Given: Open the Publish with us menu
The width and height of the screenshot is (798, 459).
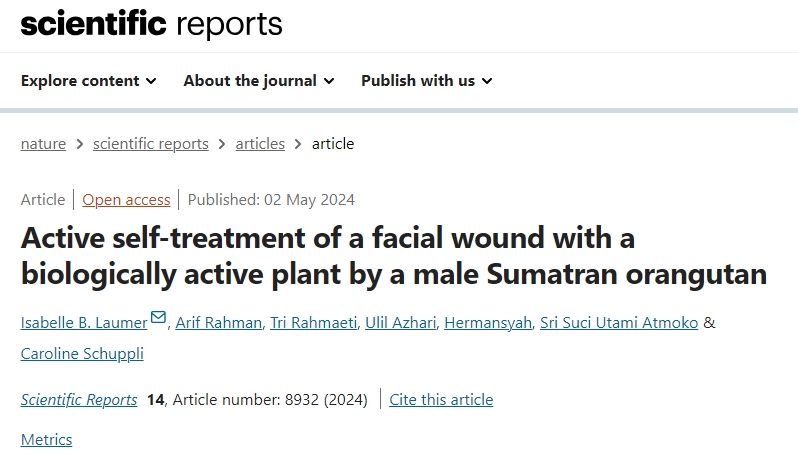Looking at the screenshot, I should point(427,81).
